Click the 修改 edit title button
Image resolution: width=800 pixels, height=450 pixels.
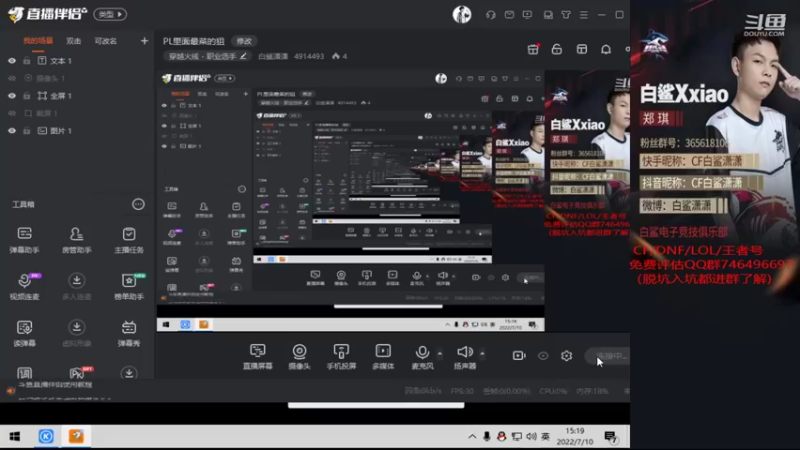tap(244, 41)
